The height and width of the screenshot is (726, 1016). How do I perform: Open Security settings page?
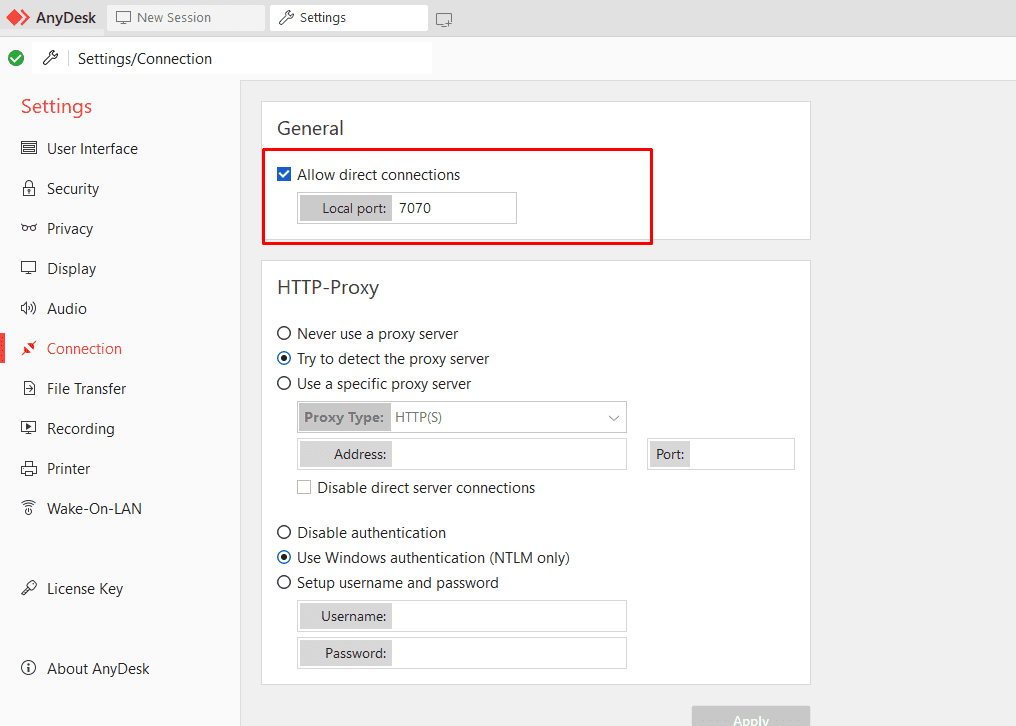tap(73, 189)
